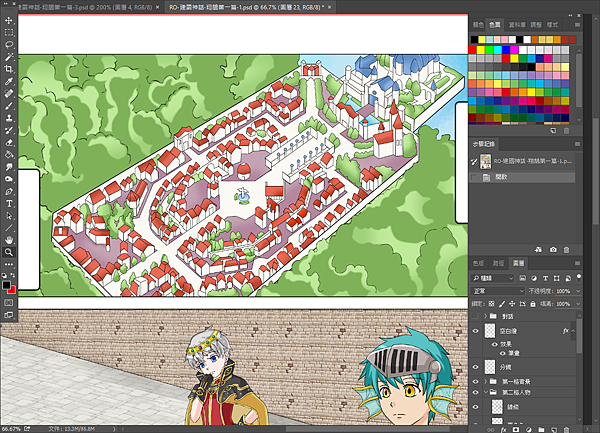
Task: Select the Path Selection tool
Action: pos(9,216)
